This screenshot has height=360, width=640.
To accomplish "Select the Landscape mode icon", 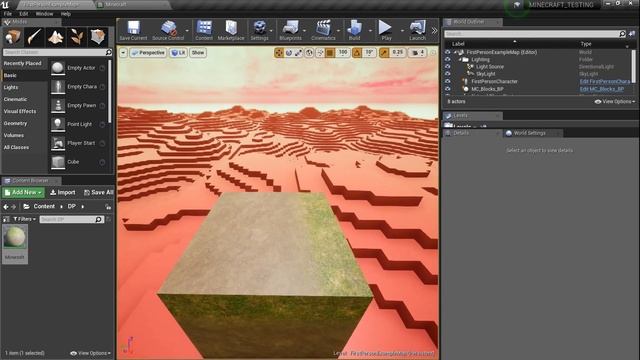I will [x=55, y=37].
